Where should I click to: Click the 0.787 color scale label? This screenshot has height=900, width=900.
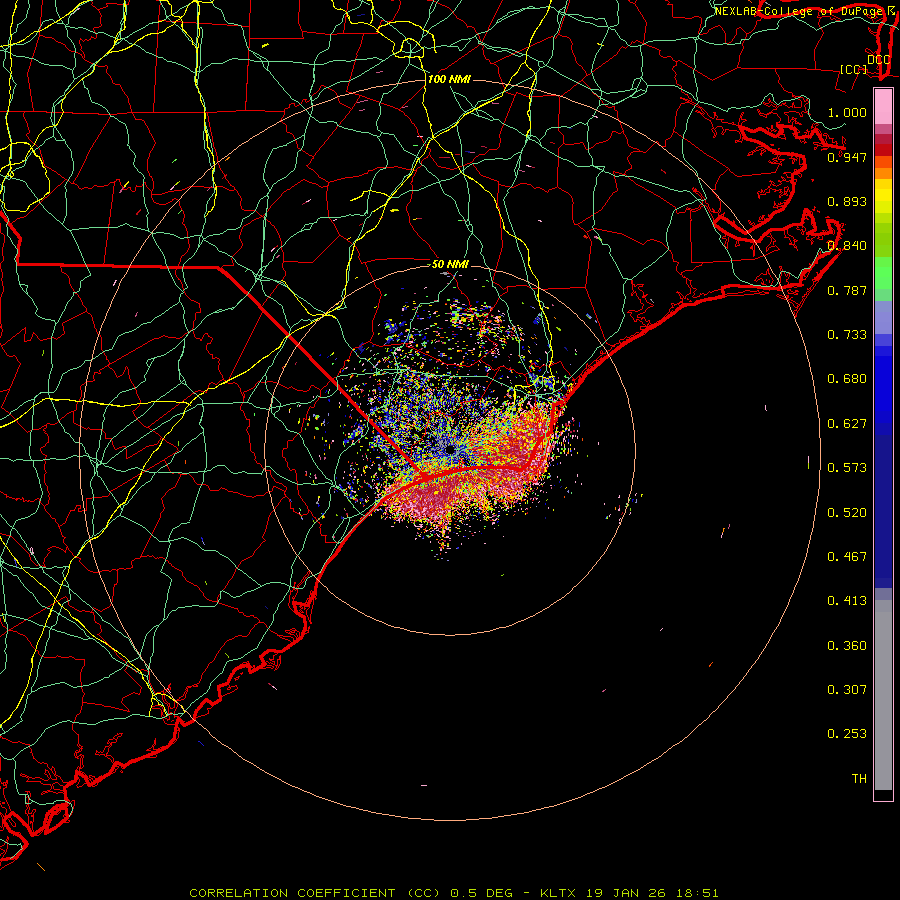[x=847, y=290]
